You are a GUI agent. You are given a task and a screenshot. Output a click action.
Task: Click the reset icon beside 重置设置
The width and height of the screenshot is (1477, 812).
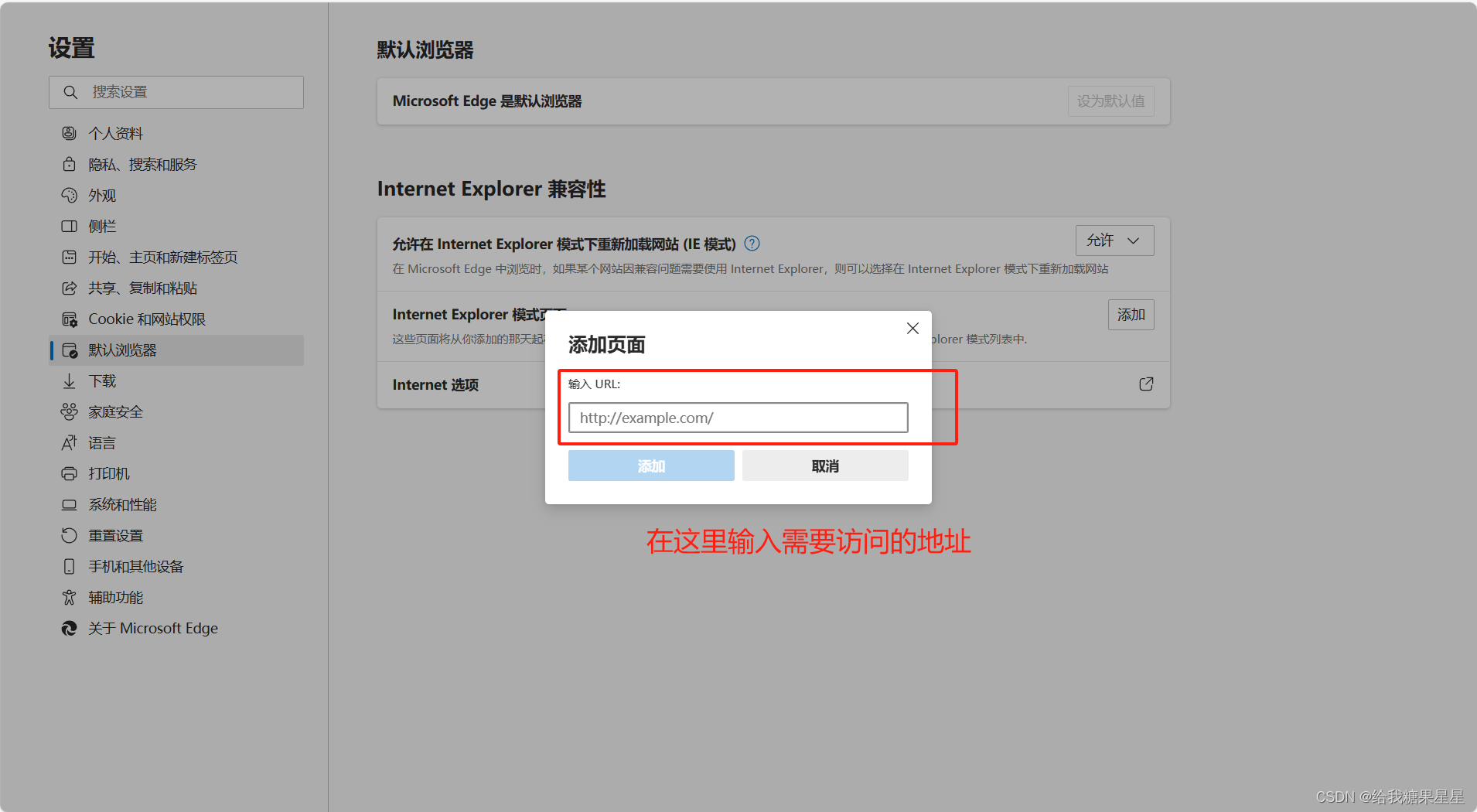click(70, 535)
